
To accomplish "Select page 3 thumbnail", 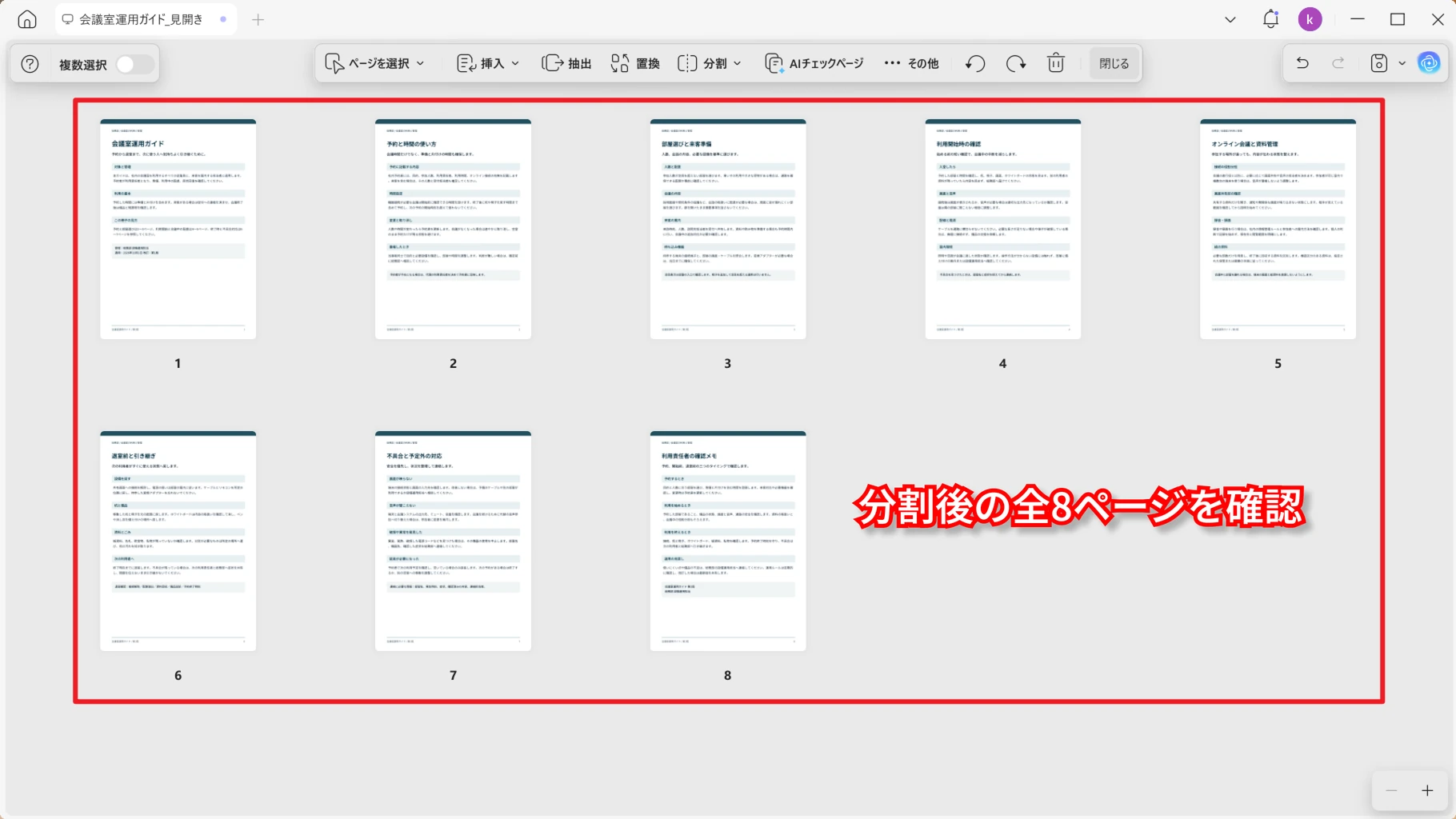I will pos(728,229).
